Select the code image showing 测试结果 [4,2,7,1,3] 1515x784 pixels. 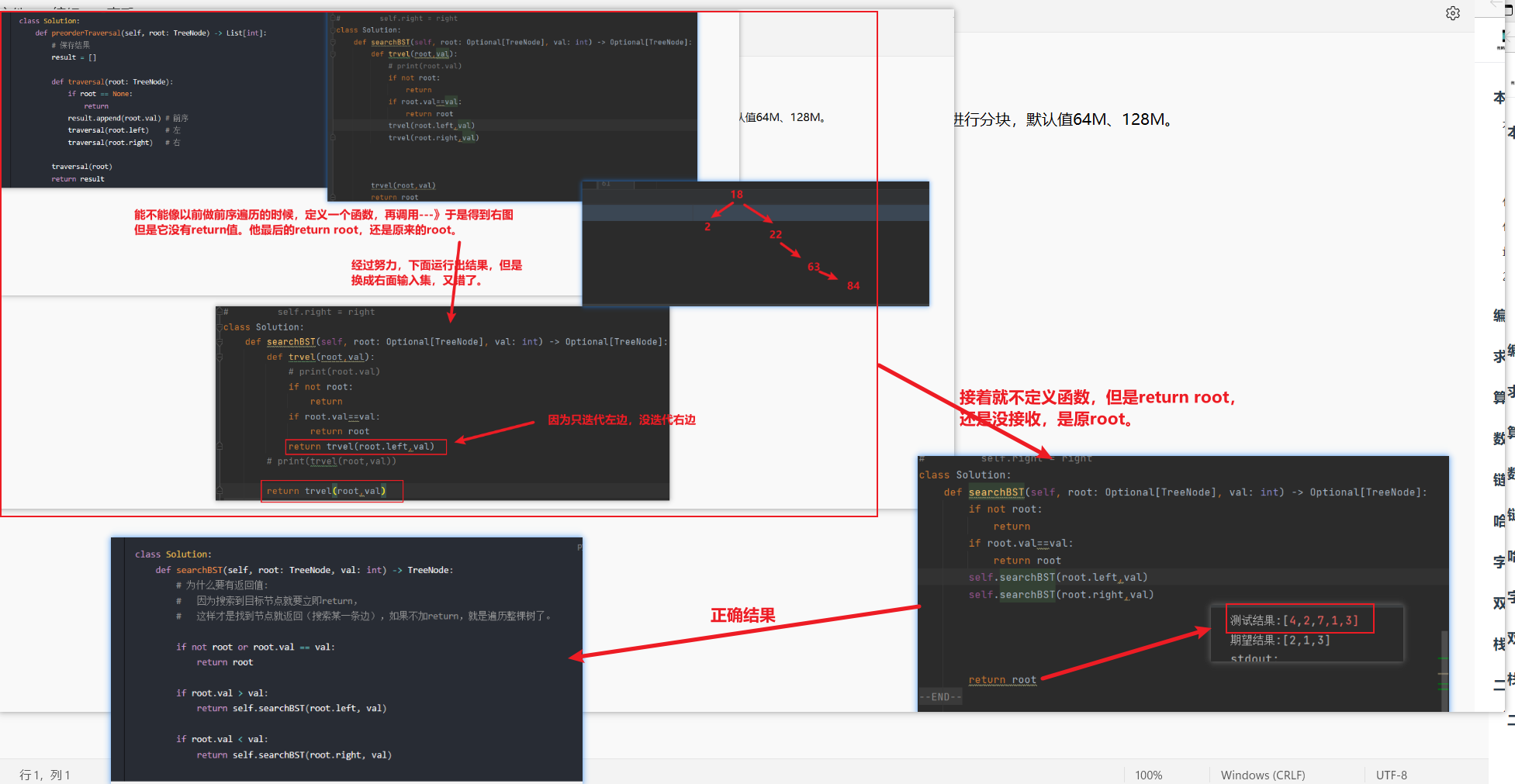point(1183,583)
